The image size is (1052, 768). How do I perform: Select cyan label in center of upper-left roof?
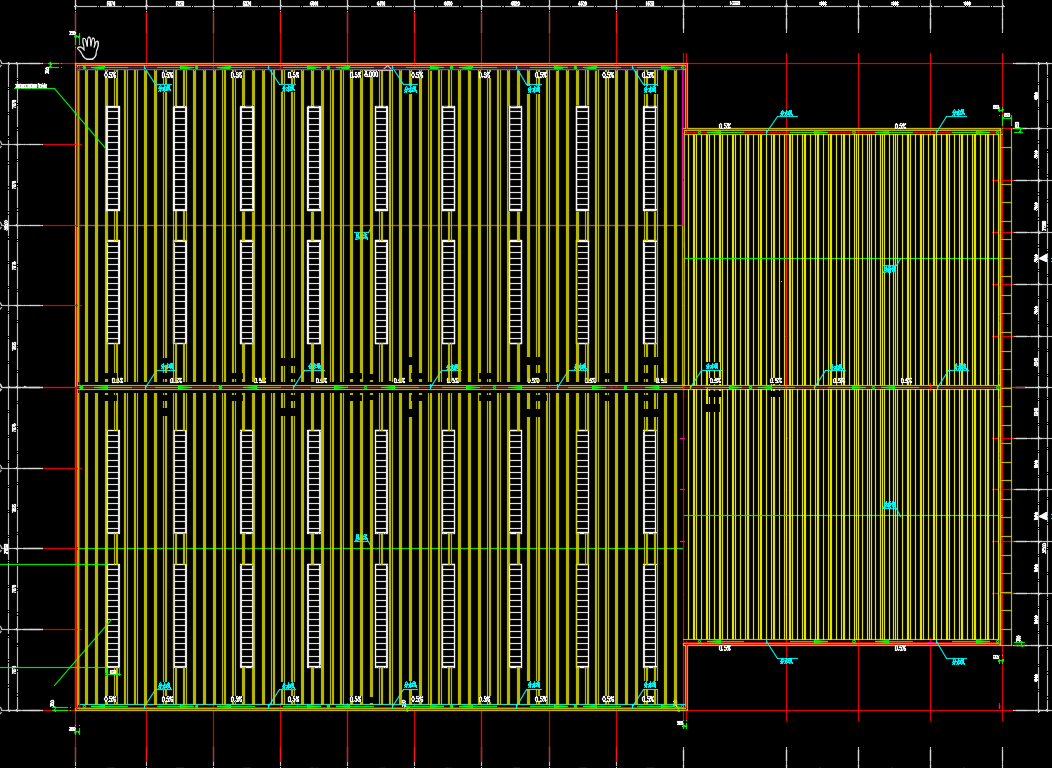(x=362, y=236)
